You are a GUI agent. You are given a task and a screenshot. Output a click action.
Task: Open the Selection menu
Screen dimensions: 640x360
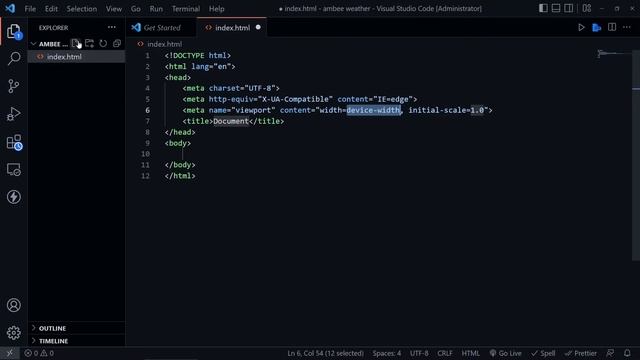(x=82, y=9)
